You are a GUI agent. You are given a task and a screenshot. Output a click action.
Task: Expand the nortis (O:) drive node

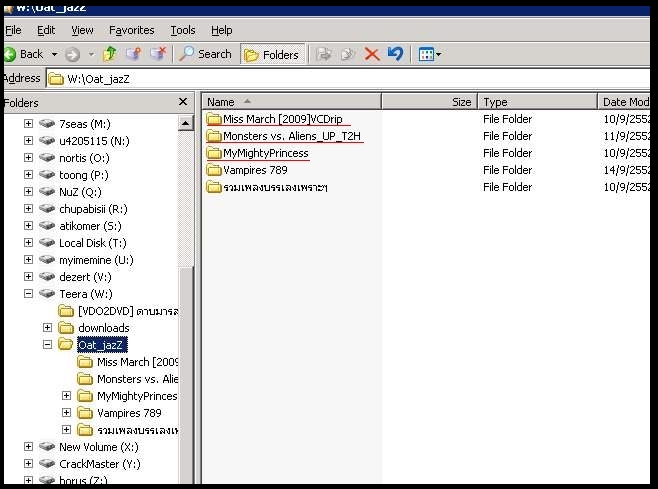point(28,157)
